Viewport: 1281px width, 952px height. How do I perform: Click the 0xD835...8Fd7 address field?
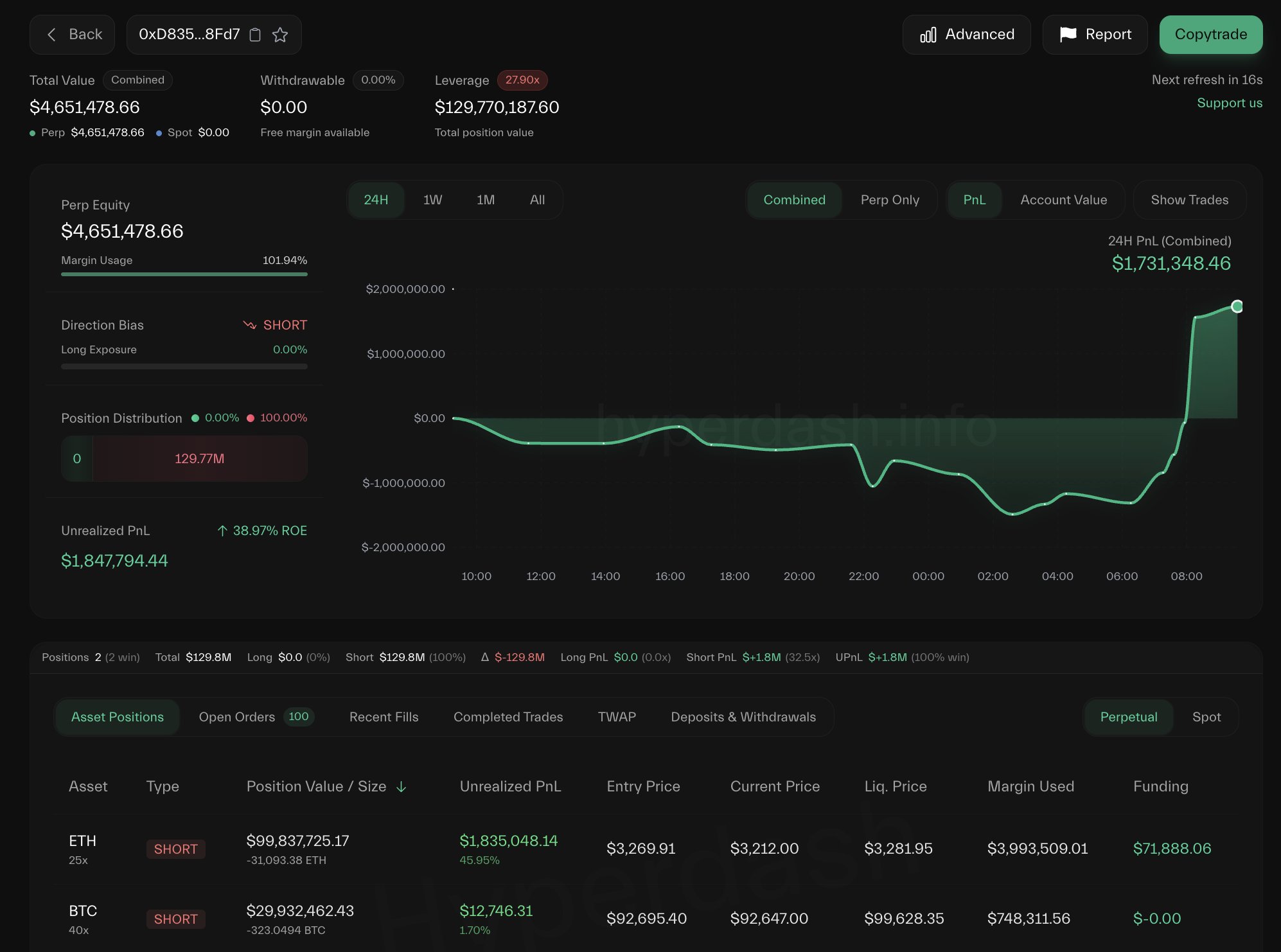[x=190, y=35]
